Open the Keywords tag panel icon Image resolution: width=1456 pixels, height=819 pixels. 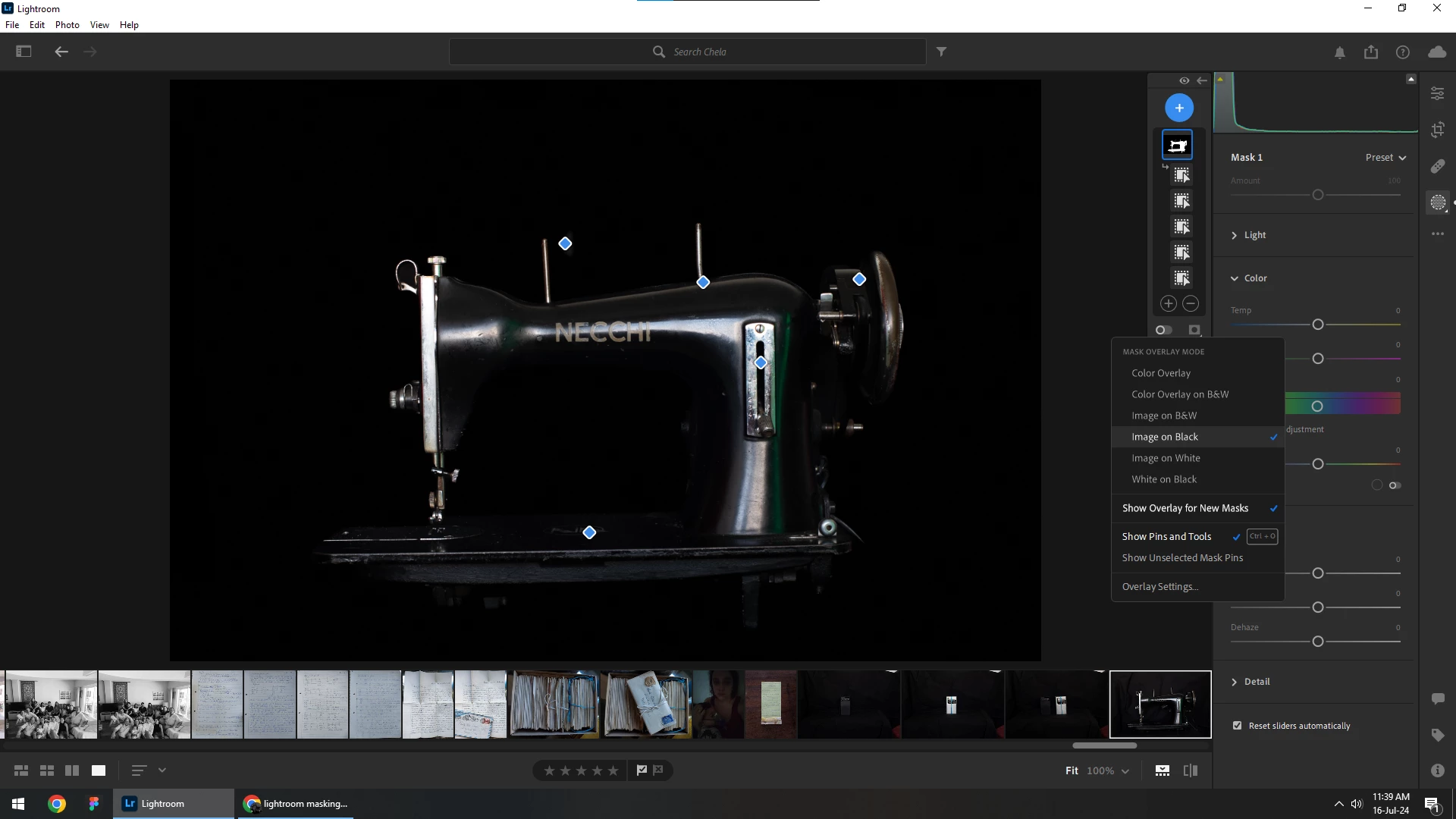pos(1437,734)
